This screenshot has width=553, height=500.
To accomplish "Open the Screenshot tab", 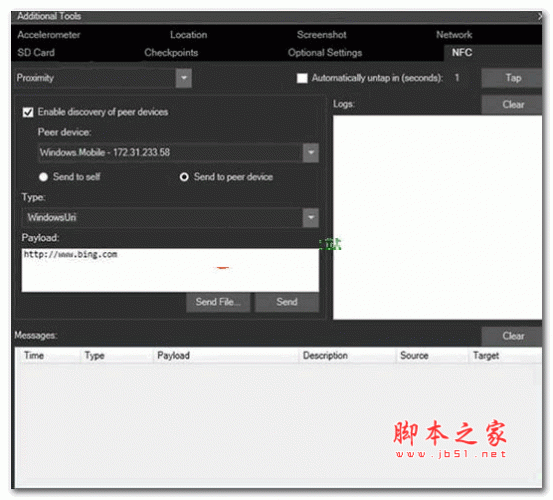I will [x=321, y=35].
